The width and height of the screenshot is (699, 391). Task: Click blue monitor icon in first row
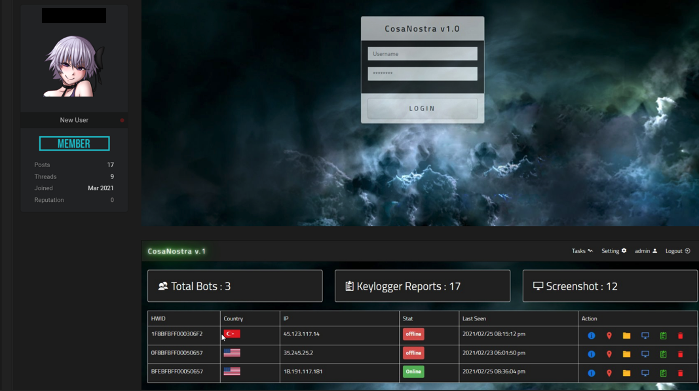[645, 335]
